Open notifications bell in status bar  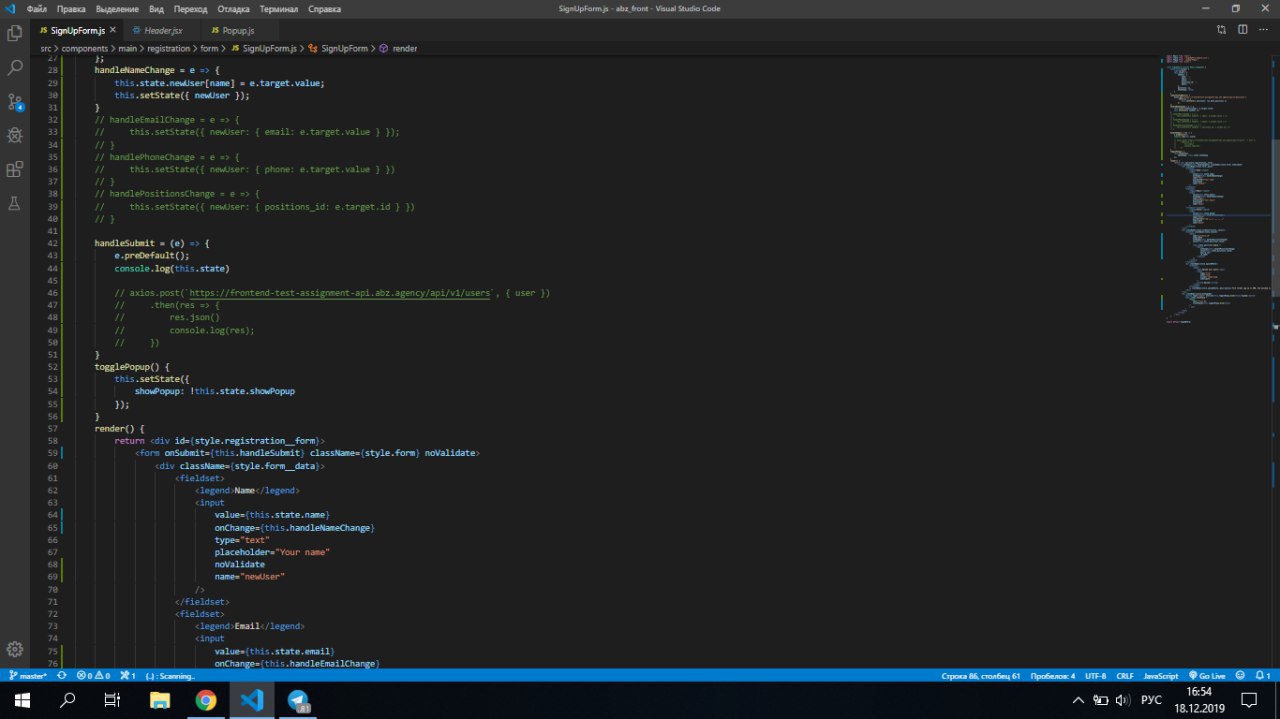1263,676
